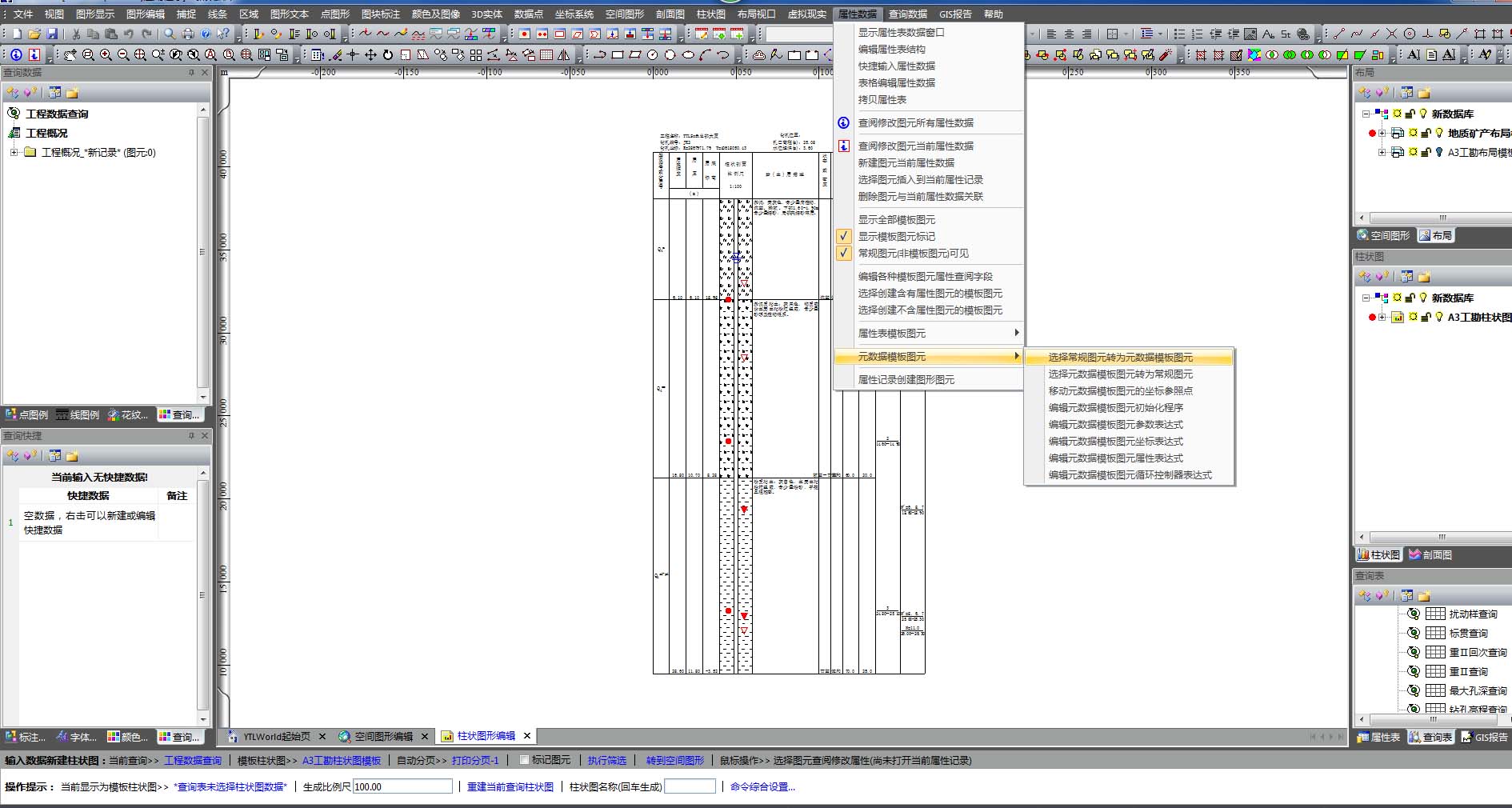Open the dropdown arrow beside the border grid icon
Image resolution: width=1512 pixels, height=808 pixels.
tap(1126, 34)
